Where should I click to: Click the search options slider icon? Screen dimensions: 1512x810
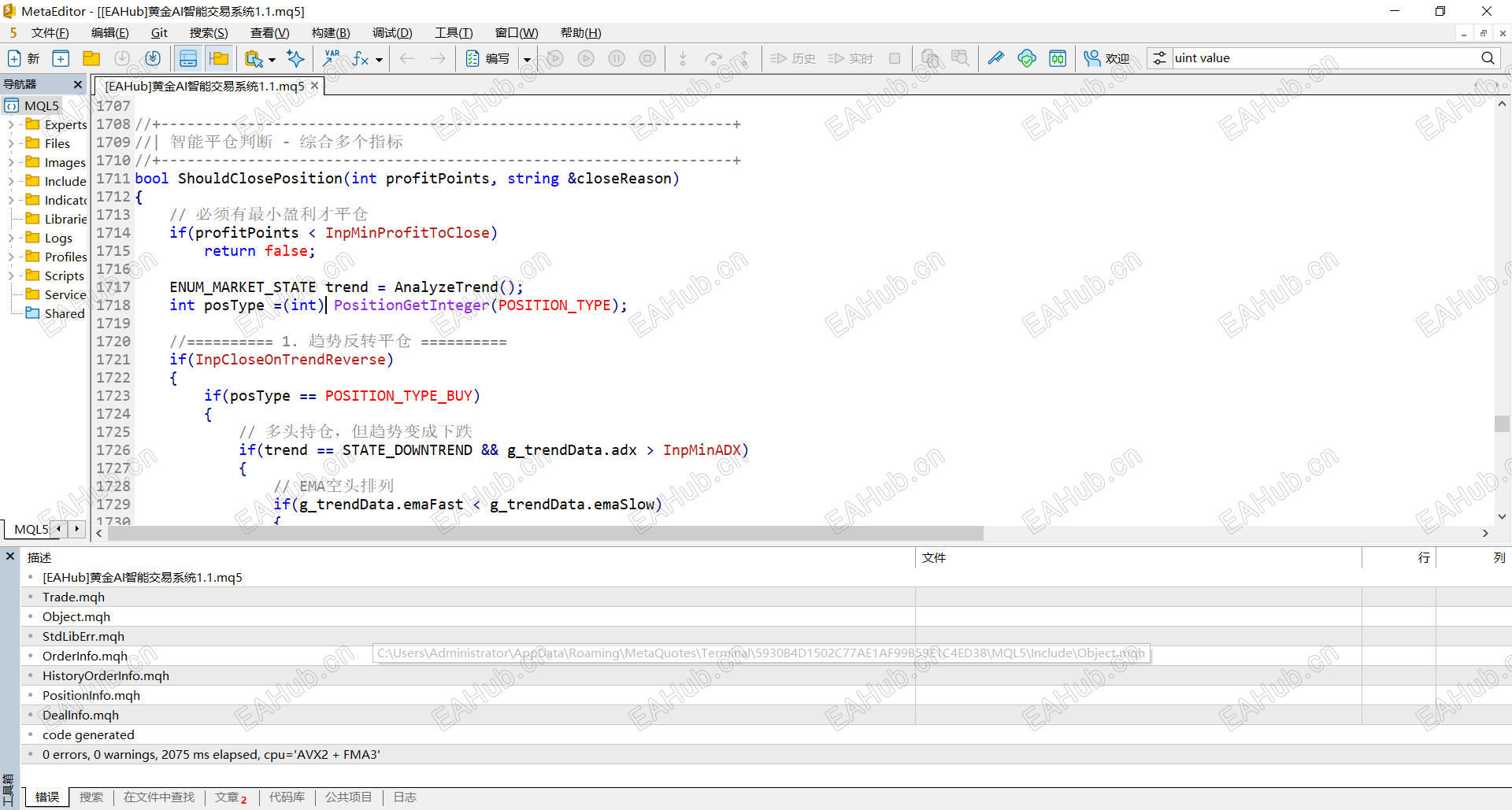click(x=1159, y=58)
